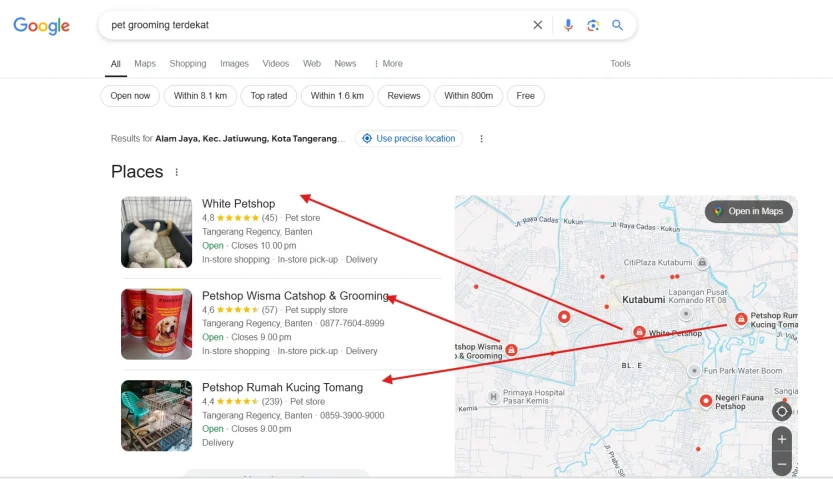Viewport: 833px width, 479px height.
Task: Open Petshop Wisma Catshop & Grooming listing
Action: click(x=295, y=296)
